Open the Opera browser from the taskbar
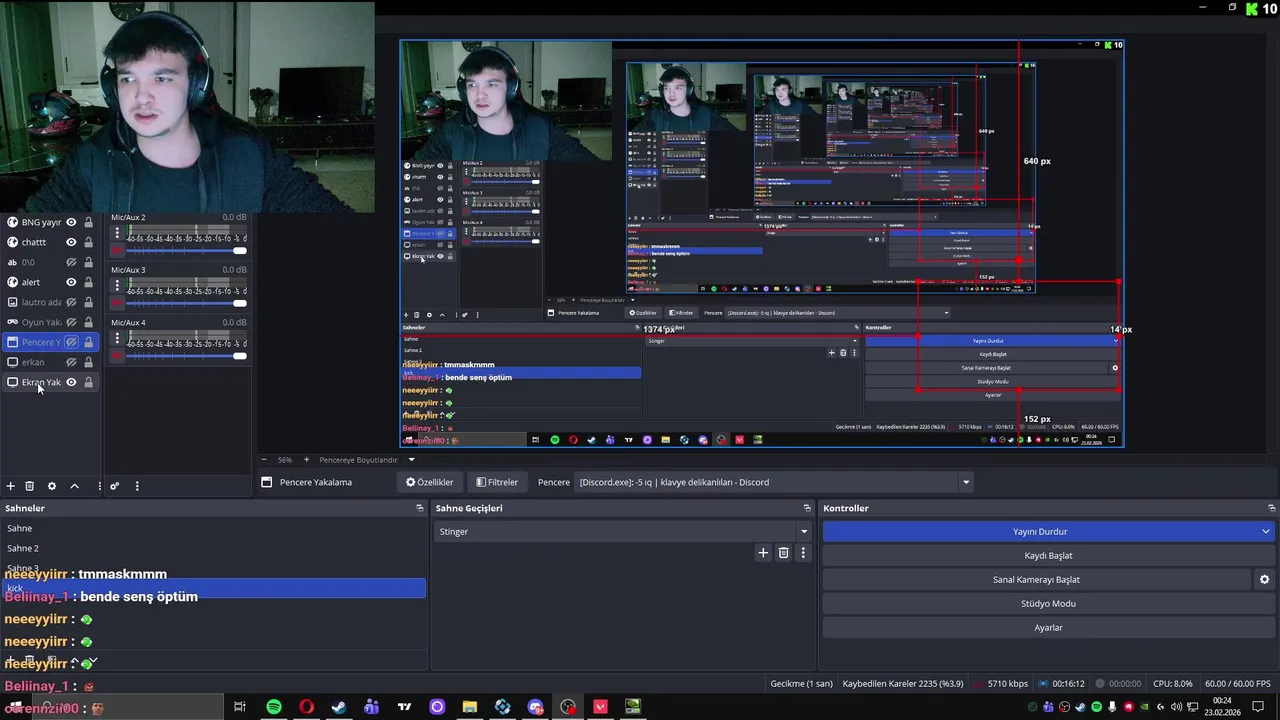Image resolution: width=1280 pixels, height=720 pixels. click(x=306, y=707)
